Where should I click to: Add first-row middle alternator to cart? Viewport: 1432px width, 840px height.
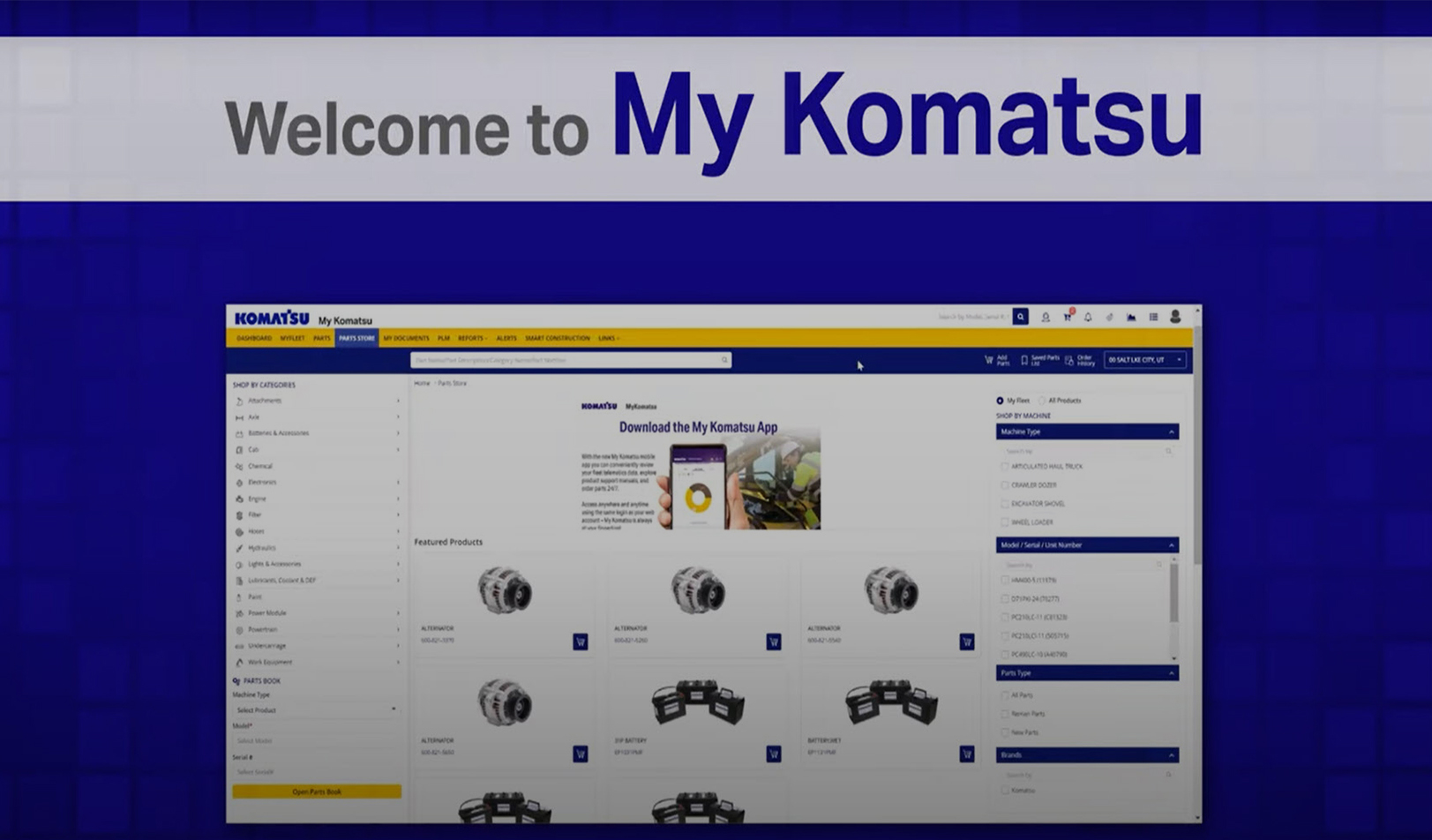[774, 641]
